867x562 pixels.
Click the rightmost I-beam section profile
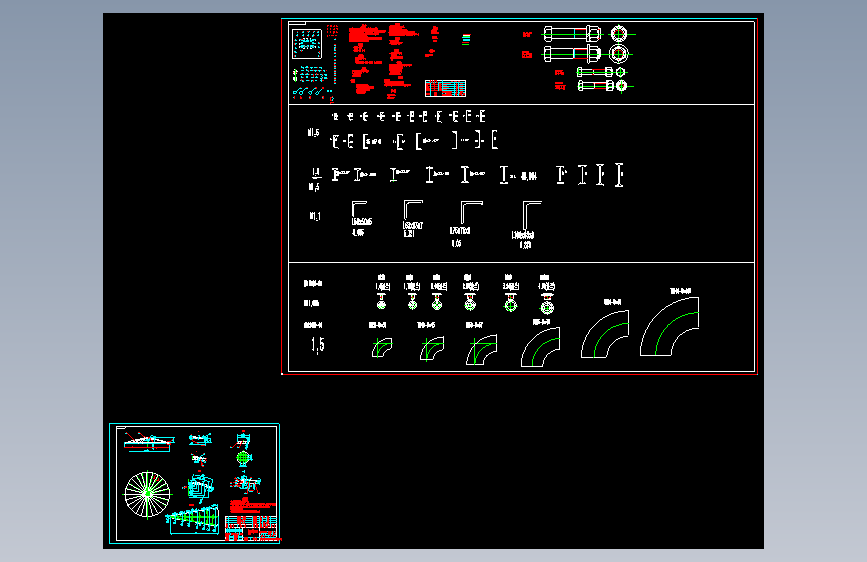pos(619,175)
